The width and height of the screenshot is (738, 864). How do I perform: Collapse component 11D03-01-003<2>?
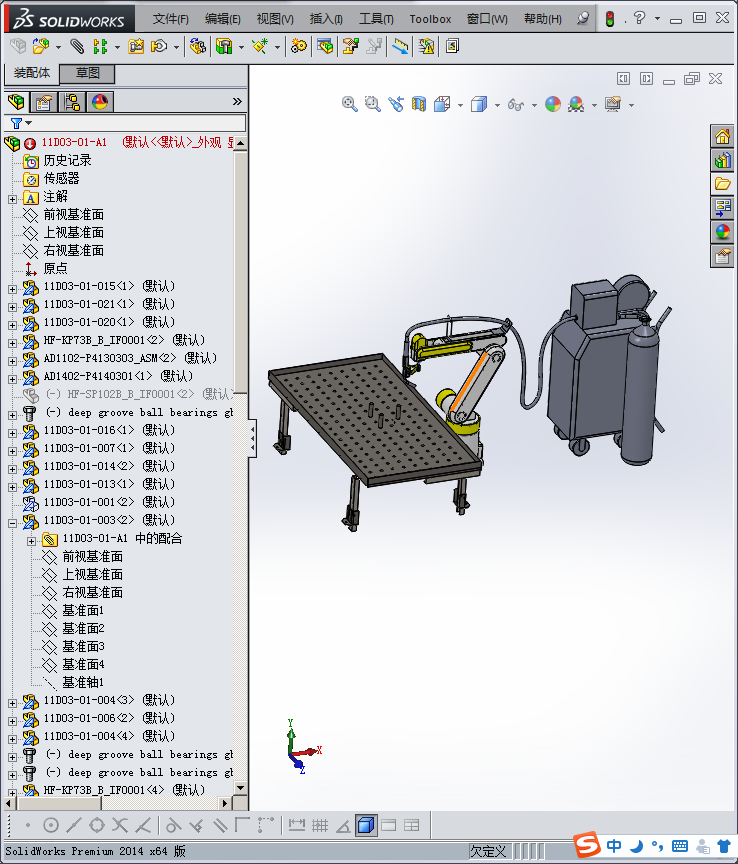coord(13,523)
